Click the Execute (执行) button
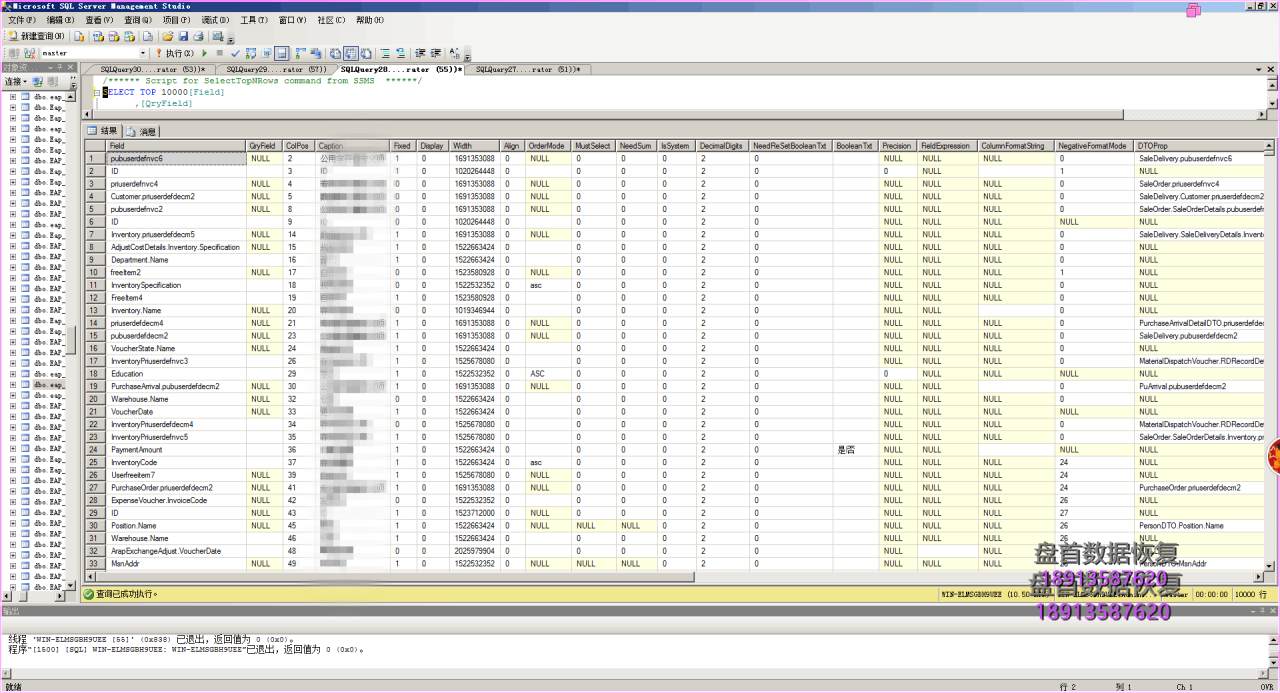This screenshot has height=693, width=1280. (175, 53)
